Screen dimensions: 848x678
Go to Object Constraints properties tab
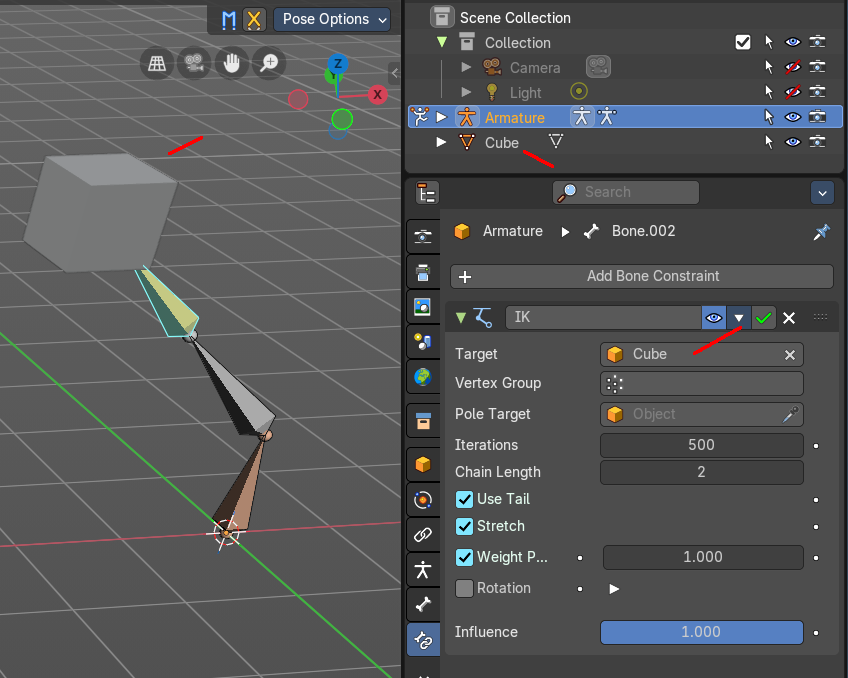(x=423, y=534)
